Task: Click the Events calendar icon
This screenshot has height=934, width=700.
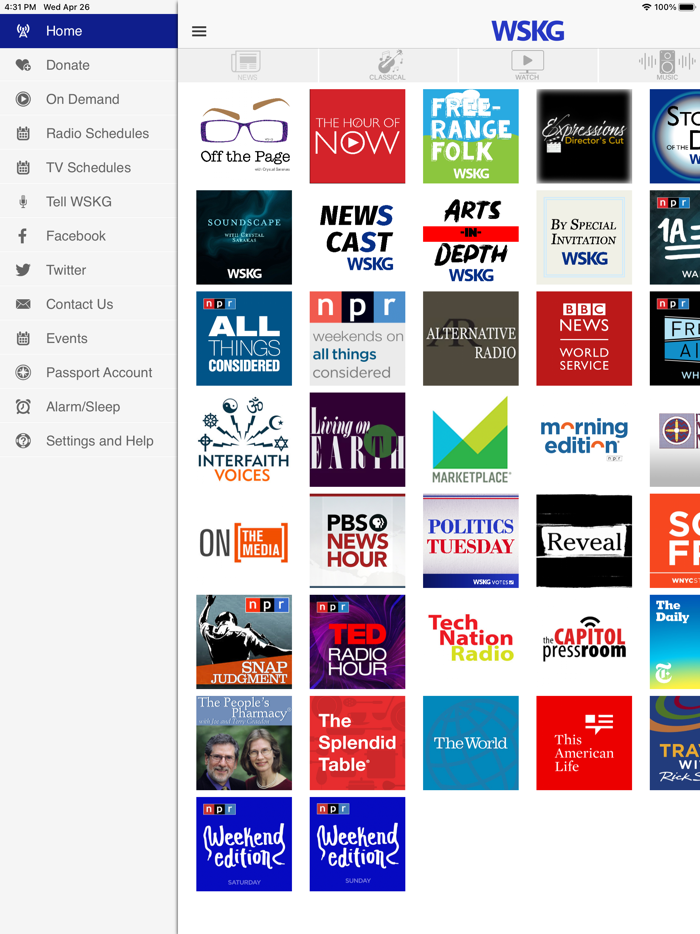Action: (23, 338)
